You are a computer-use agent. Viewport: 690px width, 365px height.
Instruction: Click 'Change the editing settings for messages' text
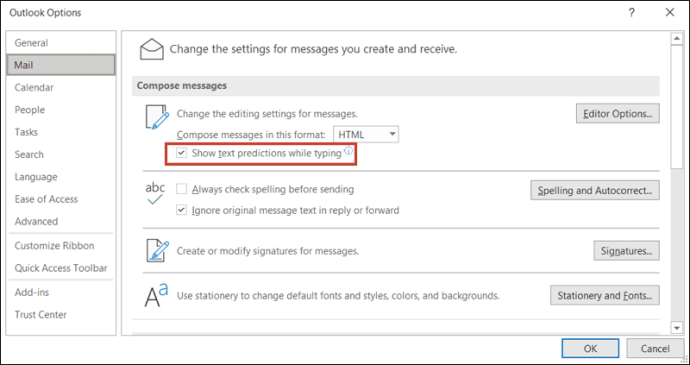click(267, 114)
